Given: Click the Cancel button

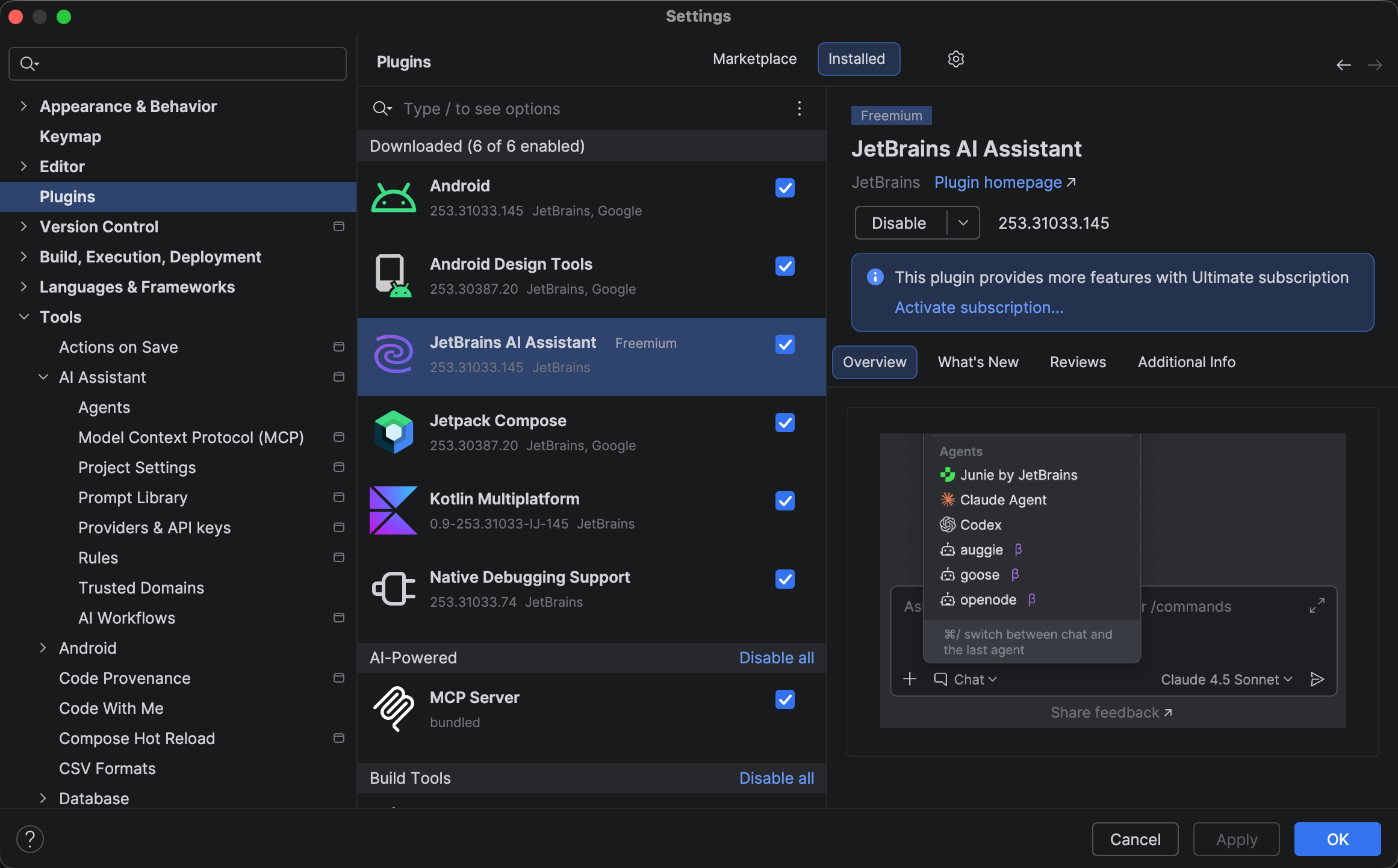Looking at the screenshot, I should pyautogui.click(x=1135, y=839).
